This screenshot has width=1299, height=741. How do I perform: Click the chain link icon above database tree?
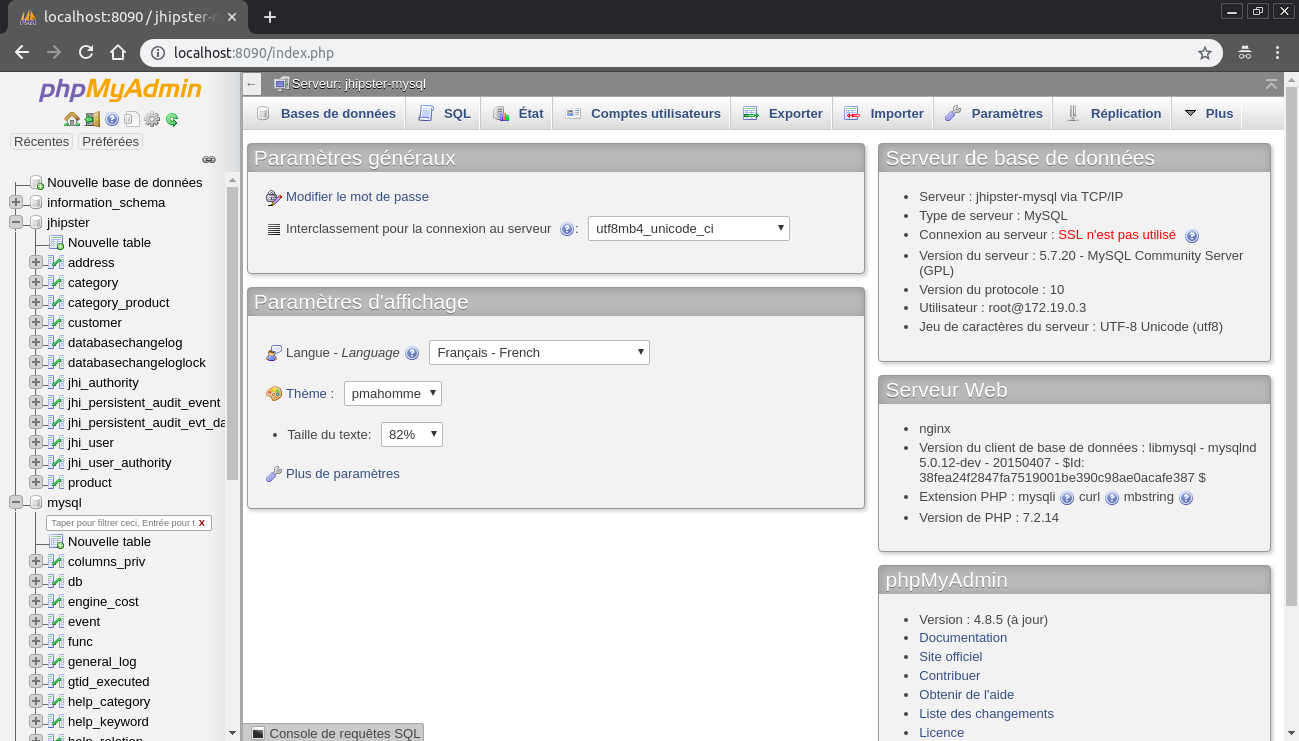[x=209, y=159]
